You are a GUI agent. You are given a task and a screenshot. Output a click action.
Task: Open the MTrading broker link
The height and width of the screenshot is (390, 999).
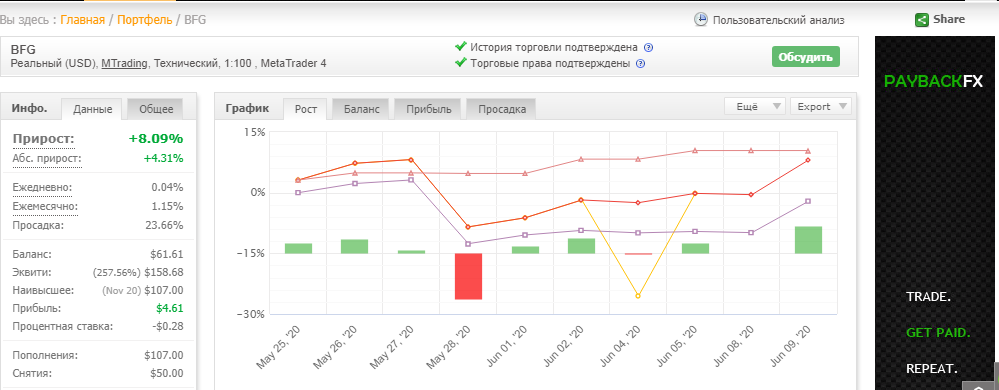(124, 64)
